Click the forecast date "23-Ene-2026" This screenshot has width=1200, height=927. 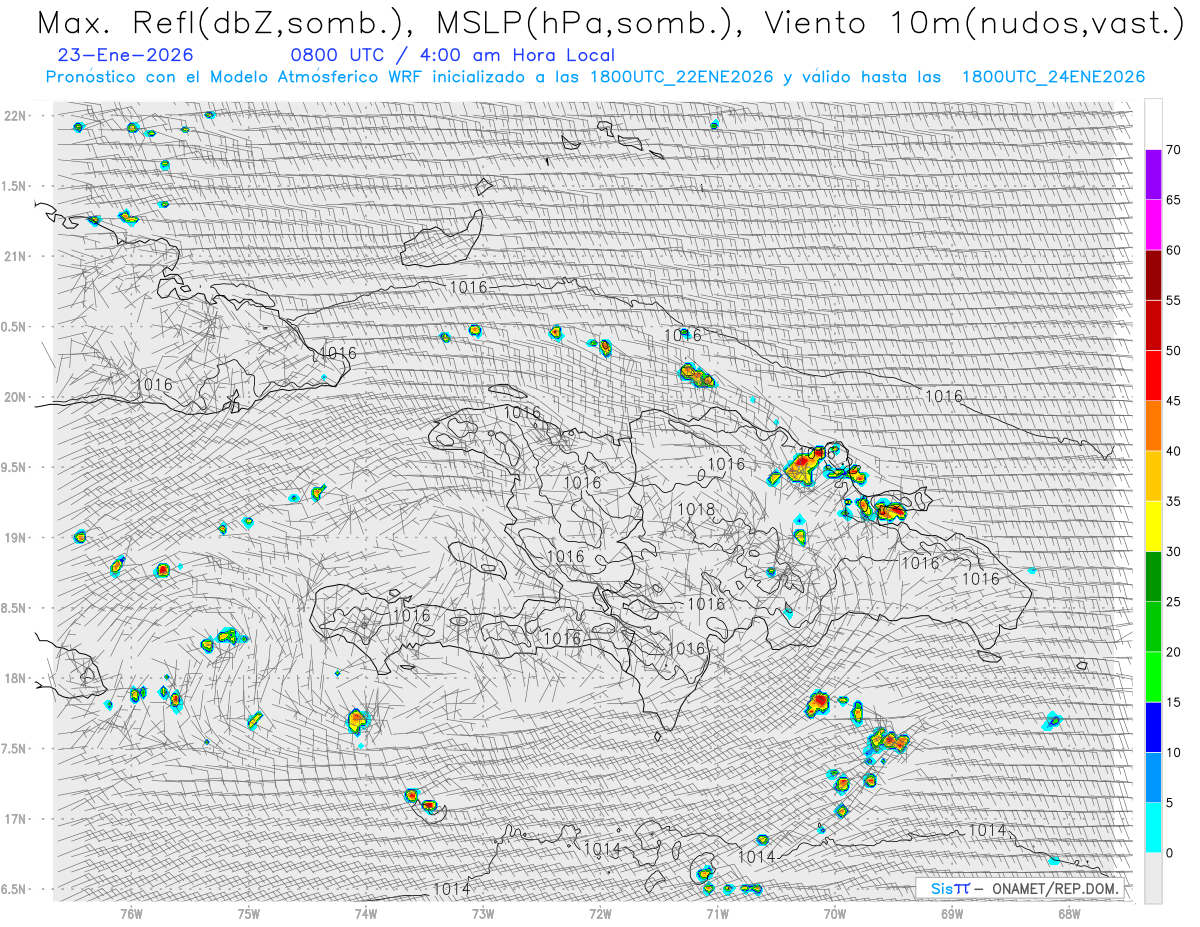(x=126, y=56)
